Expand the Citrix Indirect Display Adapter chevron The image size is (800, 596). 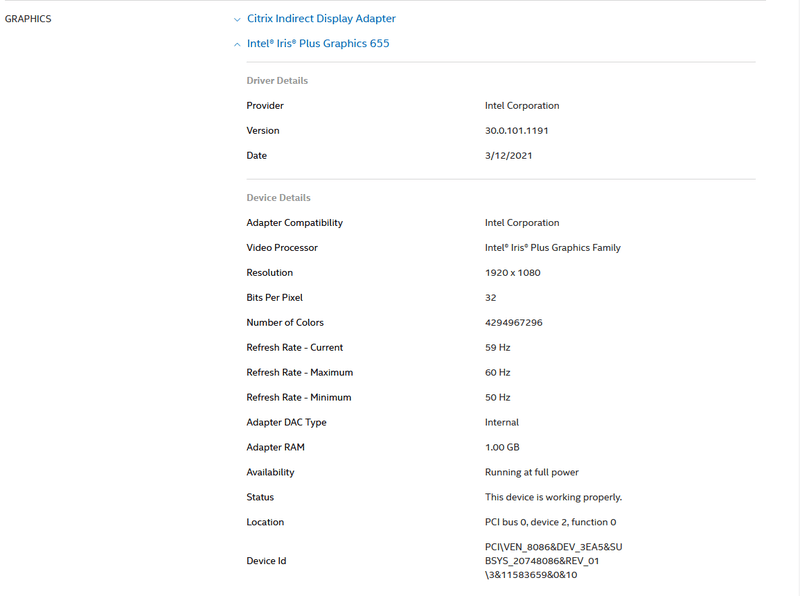click(237, 19)
